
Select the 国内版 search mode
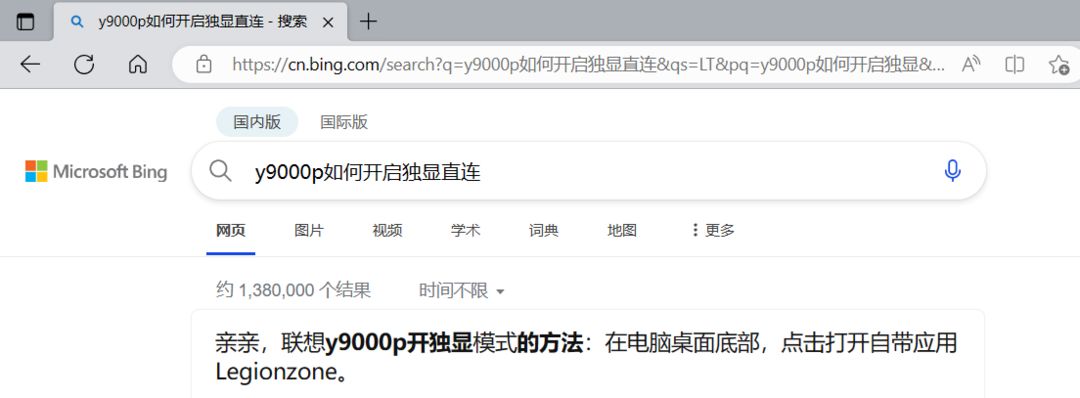coord(257,123)
